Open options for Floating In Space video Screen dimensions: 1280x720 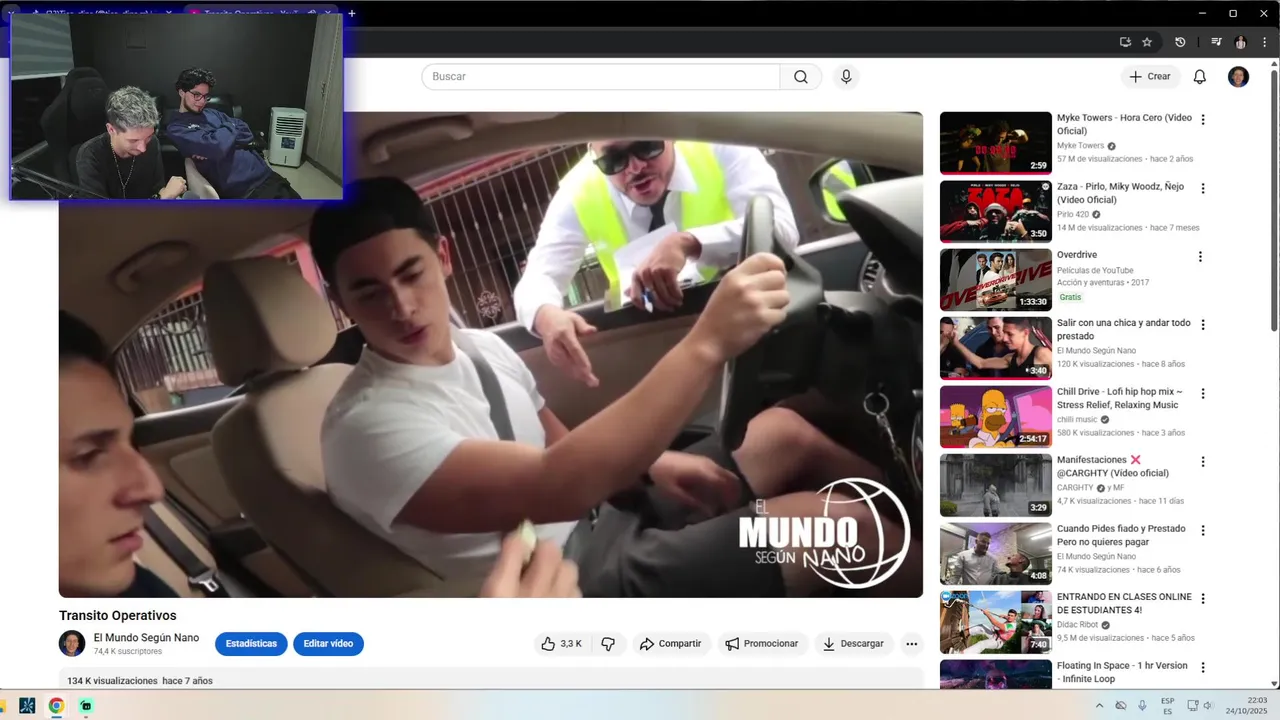click(x=1203, y=667)
